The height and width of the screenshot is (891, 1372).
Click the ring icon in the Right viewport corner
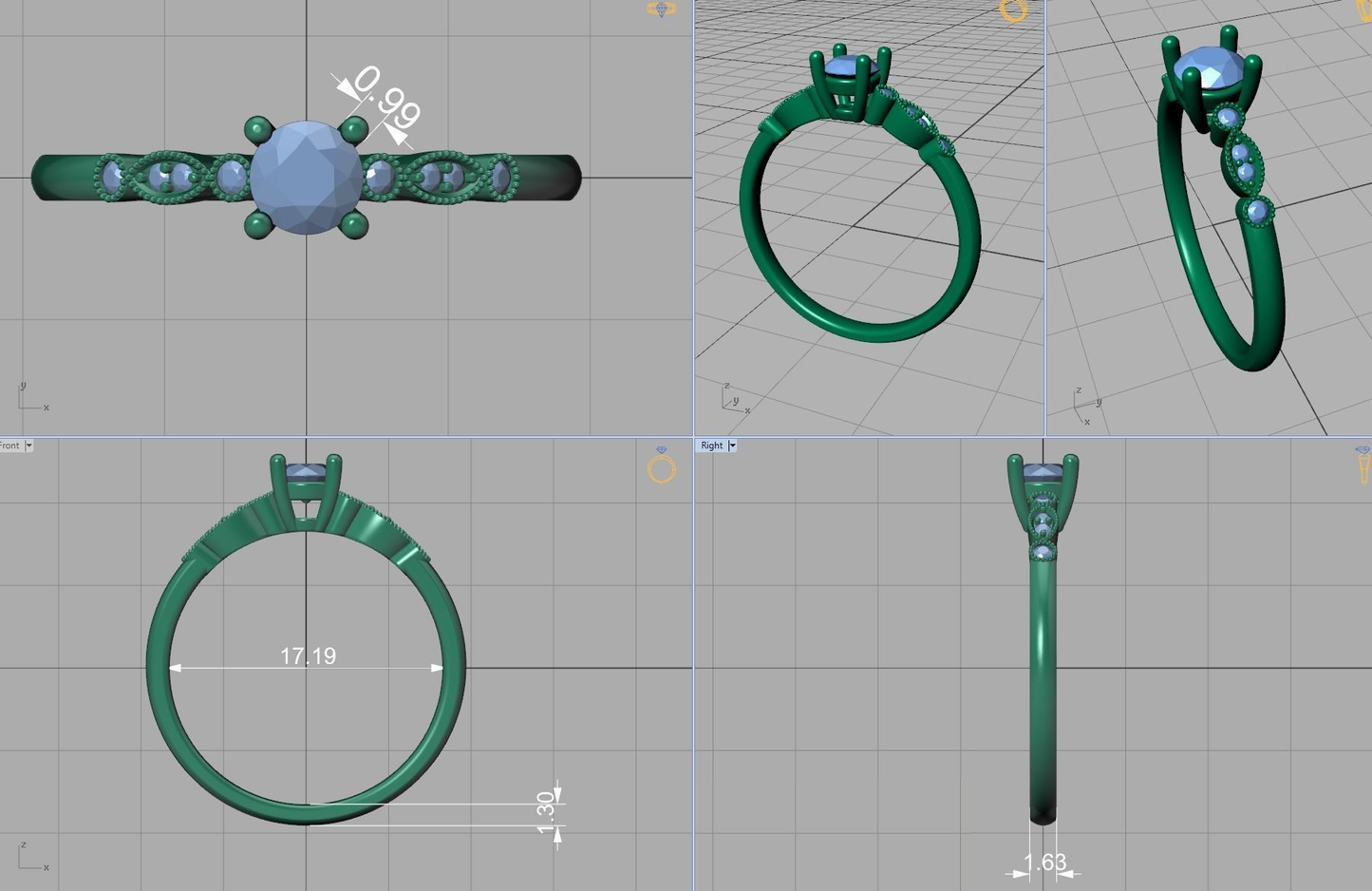pyautogui.click(x=1363, y=464)
